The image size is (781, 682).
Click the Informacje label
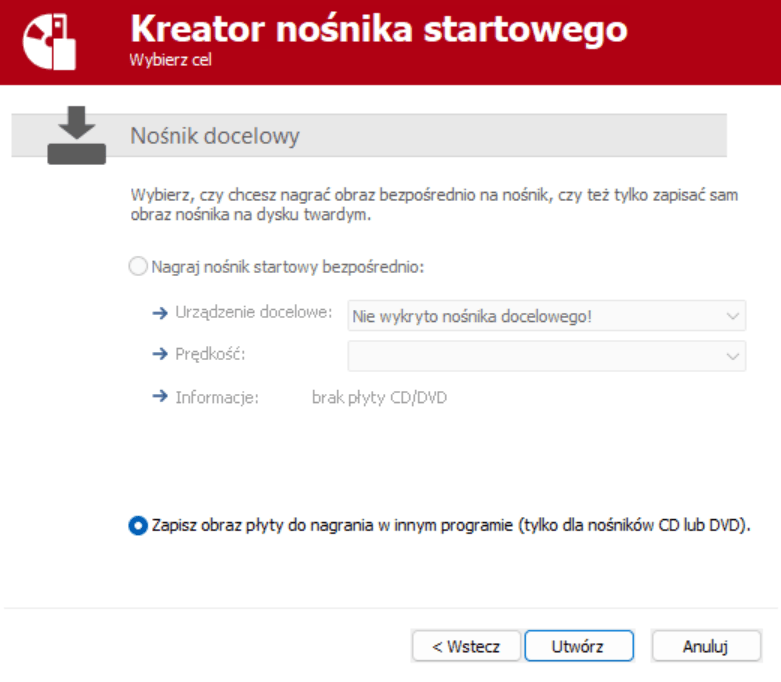pyautogui.click(x=217, y=398)
